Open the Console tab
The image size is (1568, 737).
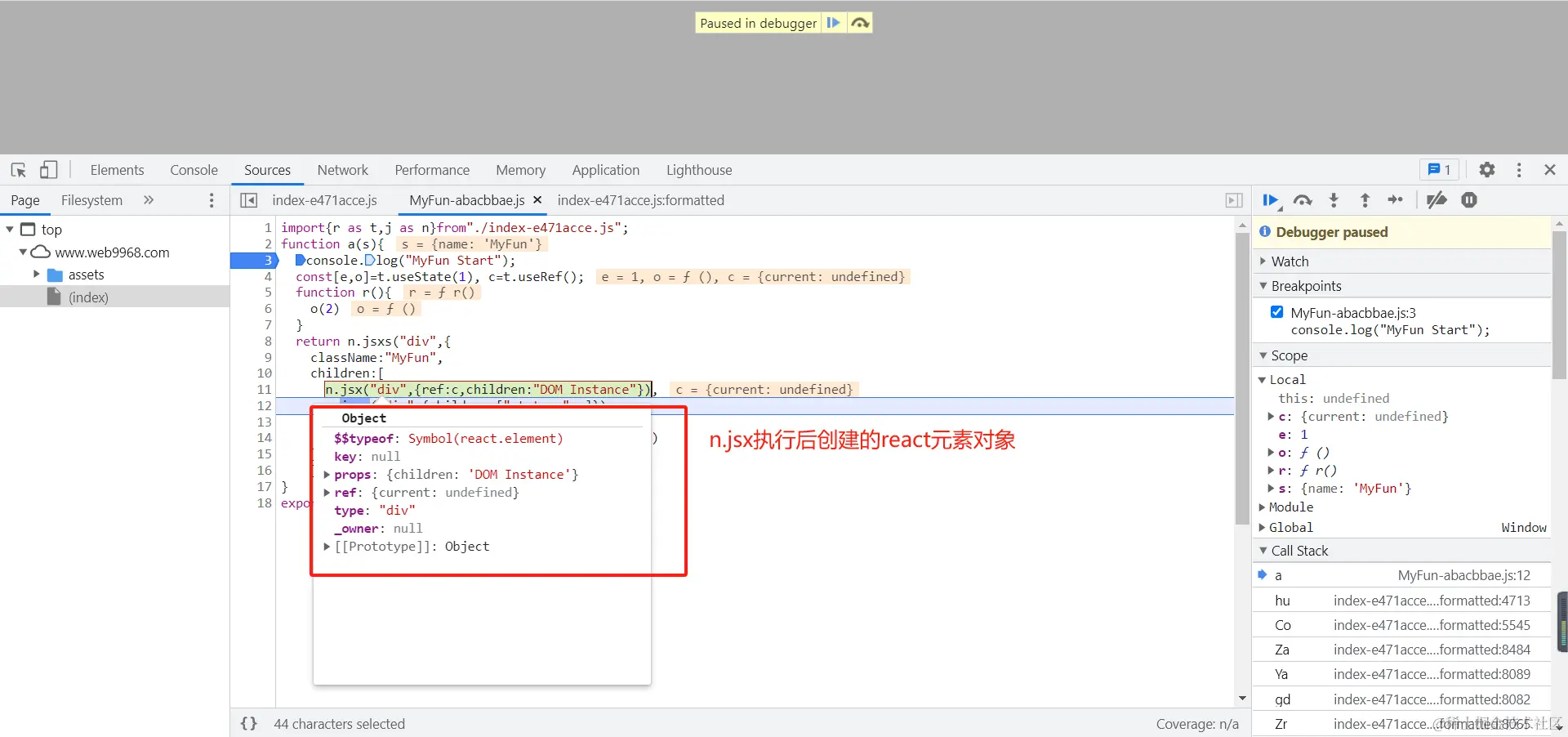click(x=194, y=170)
